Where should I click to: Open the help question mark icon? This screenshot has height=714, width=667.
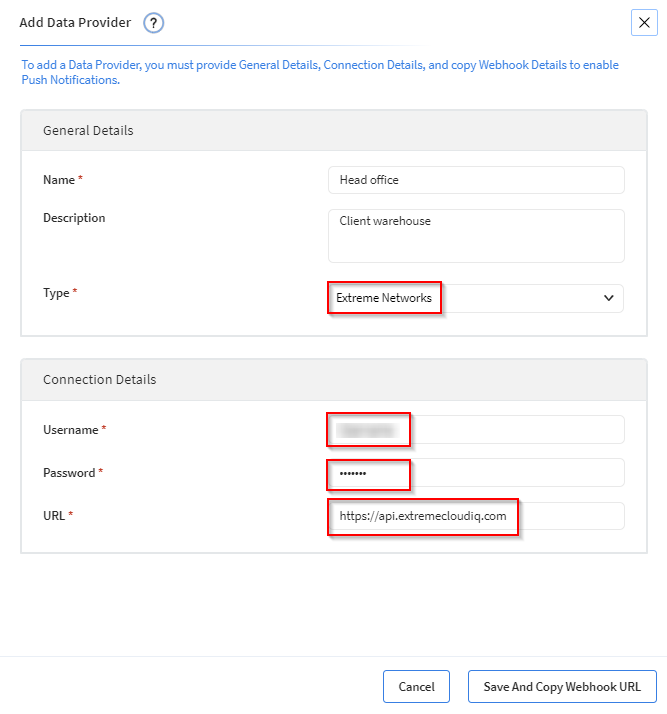(x=153, y=23)
